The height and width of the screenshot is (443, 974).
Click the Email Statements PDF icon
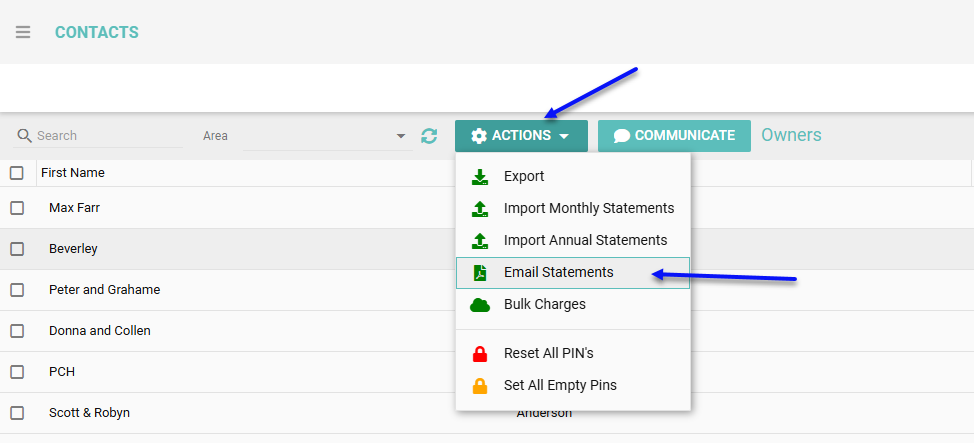pyautogui.click(x=481, y=273)
